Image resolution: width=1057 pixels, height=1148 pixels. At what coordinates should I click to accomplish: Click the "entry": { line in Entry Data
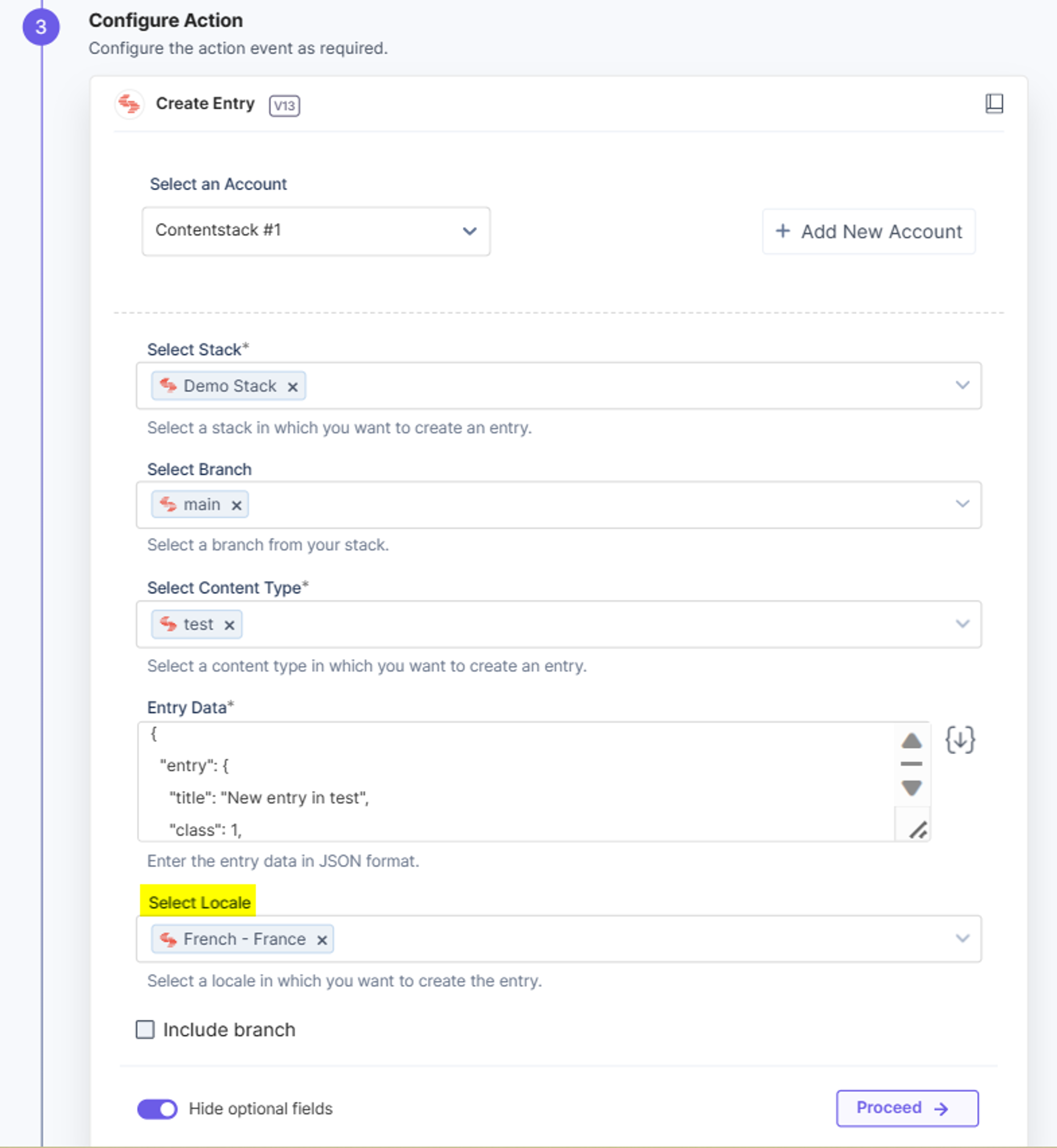pyautogui.click(x=194, y=766)
